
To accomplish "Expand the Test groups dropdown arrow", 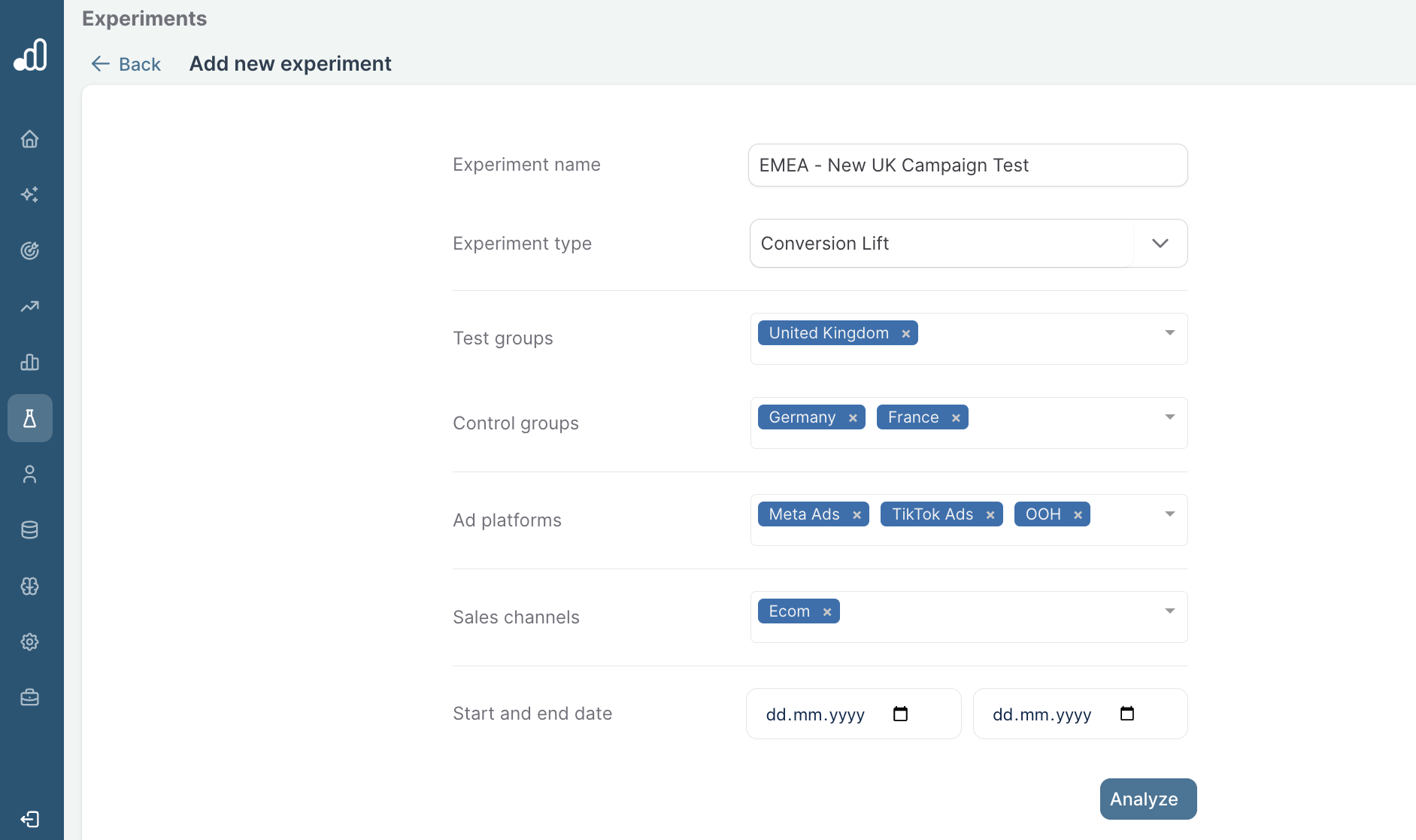I will 1169,333.
